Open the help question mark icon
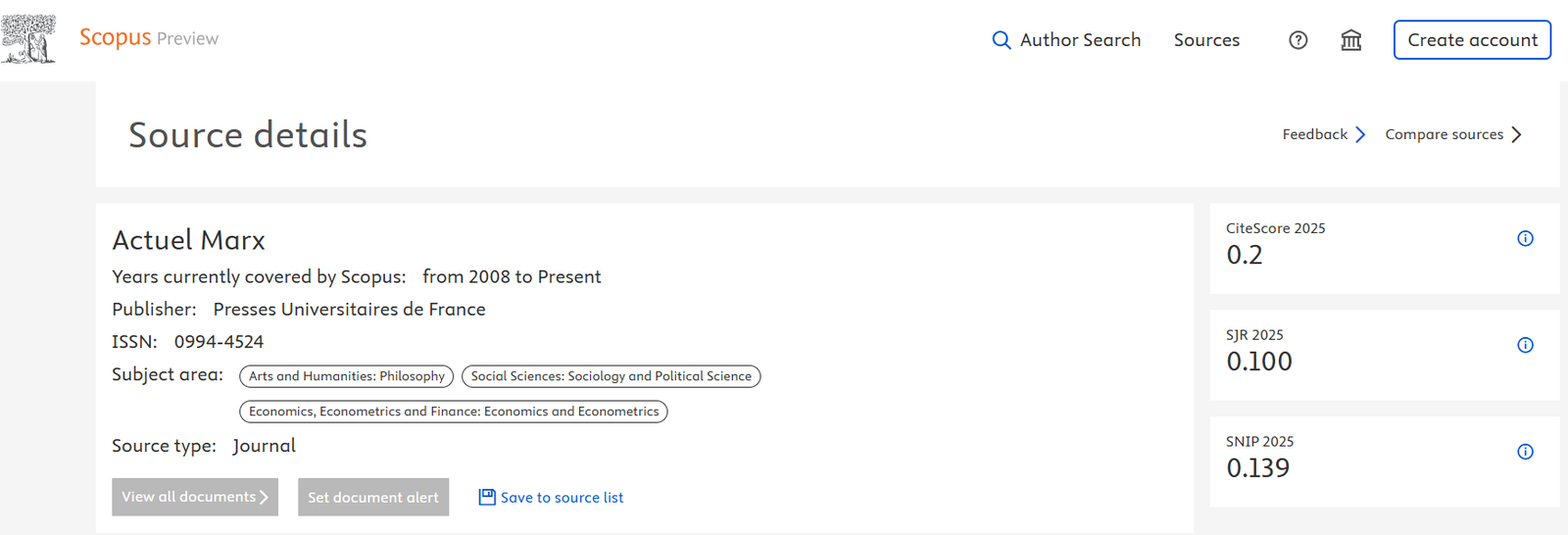This screenshot has height=535, width=1568. point(1298,40)
